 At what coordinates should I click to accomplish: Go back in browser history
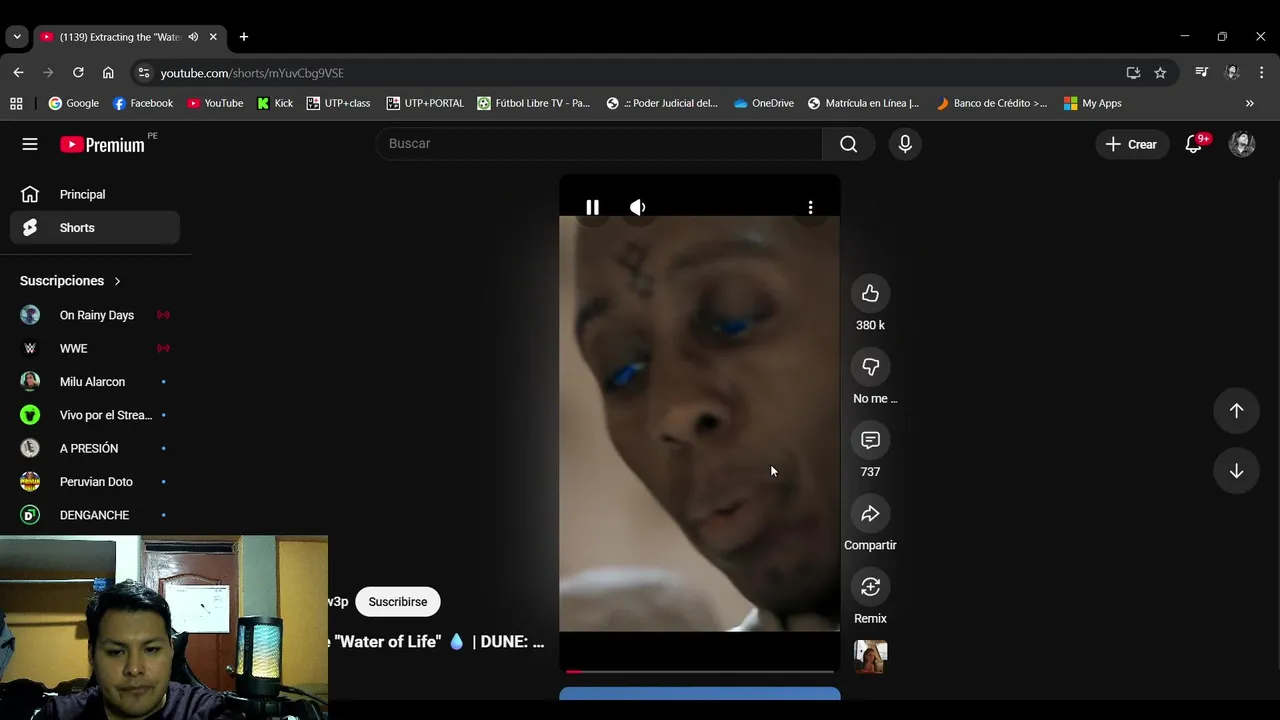pyautogui.click(x=18, y=73)
